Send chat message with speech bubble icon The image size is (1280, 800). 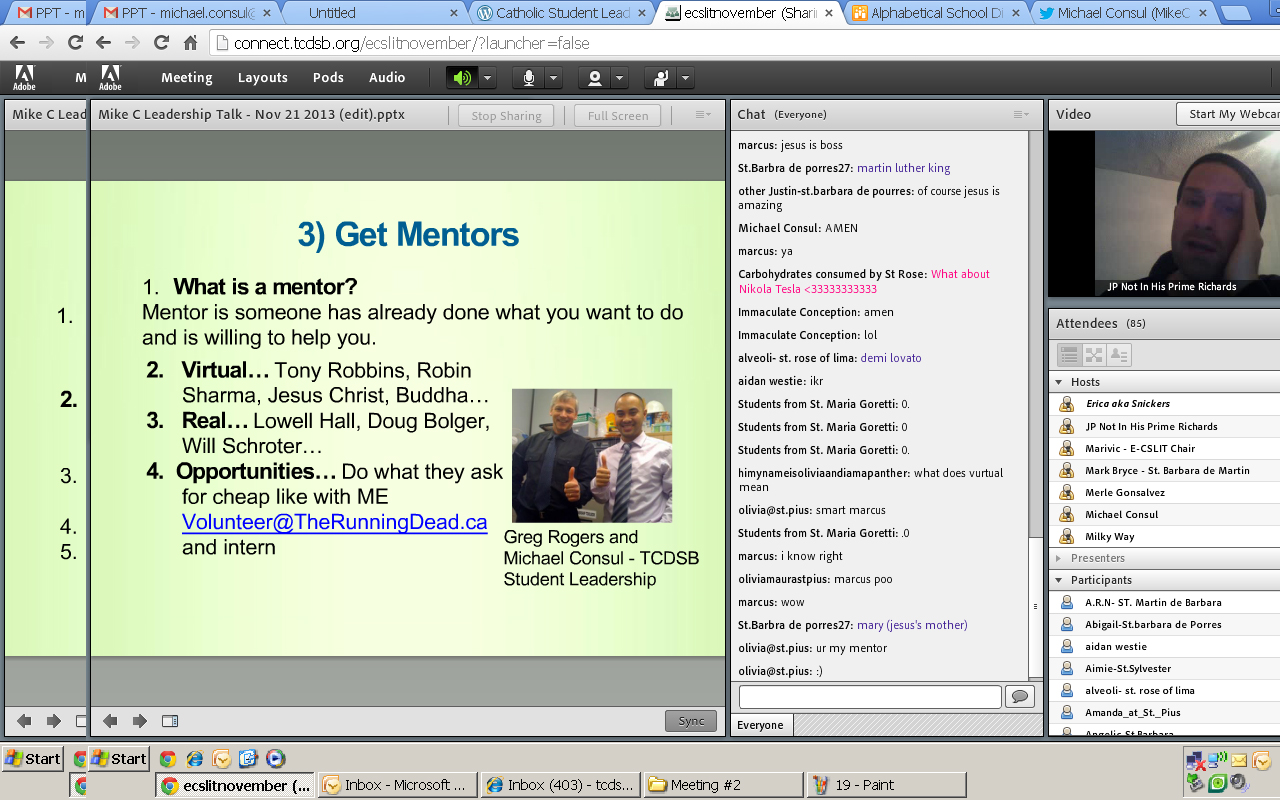pyautogui.click(x=1020, y=696)
